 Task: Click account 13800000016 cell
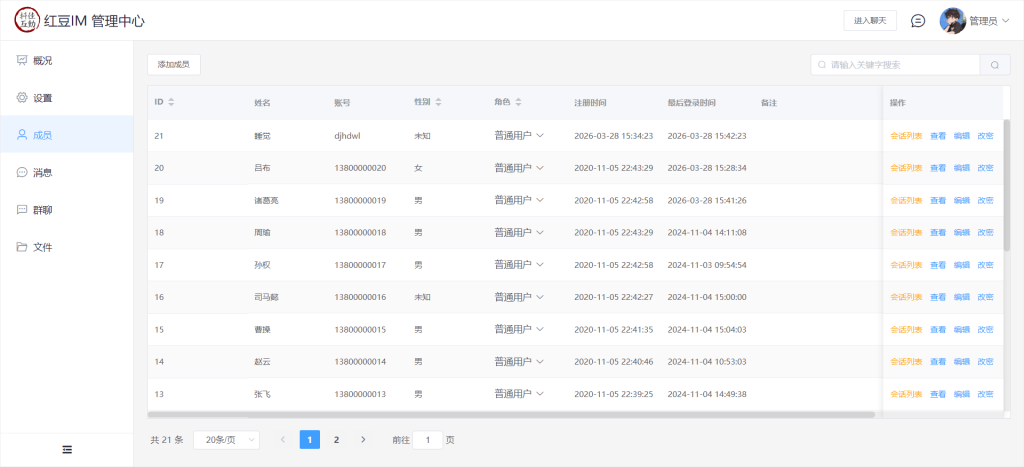point(360,297)
